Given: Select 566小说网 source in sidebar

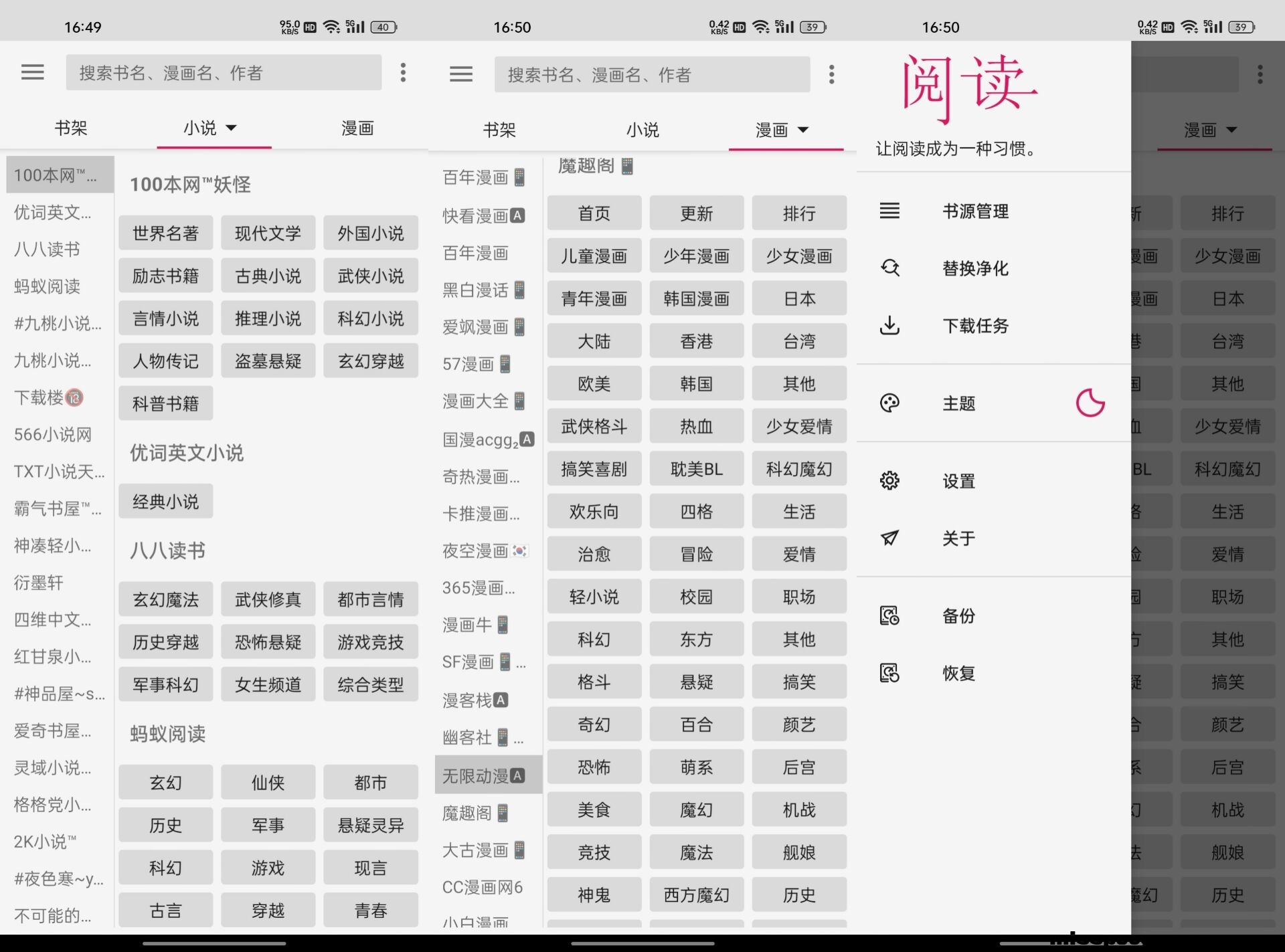Looking at the screenshot, I should click(x=60, y=434).
